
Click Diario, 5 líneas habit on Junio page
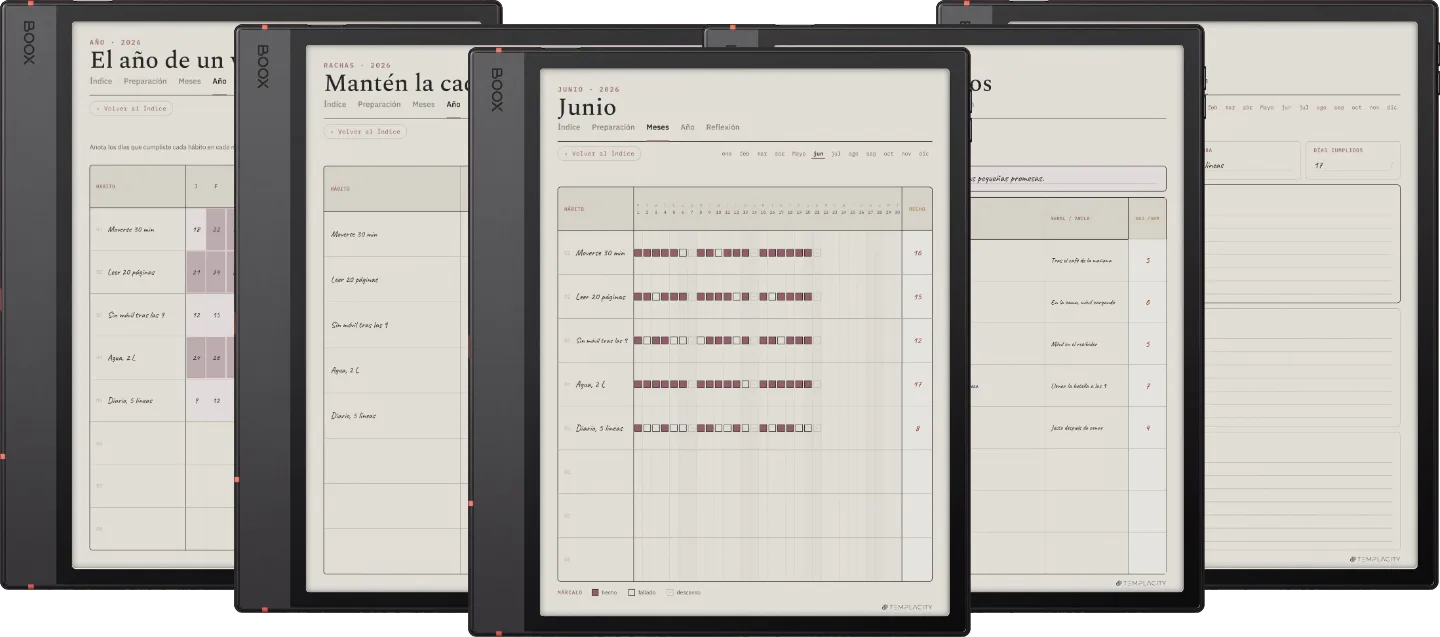[x=600, y=428]
